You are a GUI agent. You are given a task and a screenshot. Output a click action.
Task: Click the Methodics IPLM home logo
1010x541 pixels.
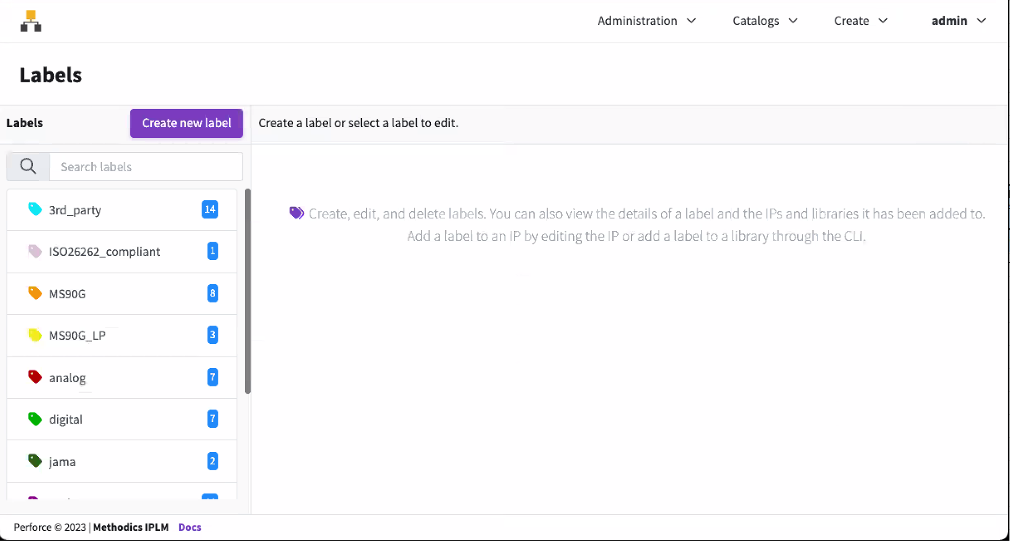(x=31, y=21)
